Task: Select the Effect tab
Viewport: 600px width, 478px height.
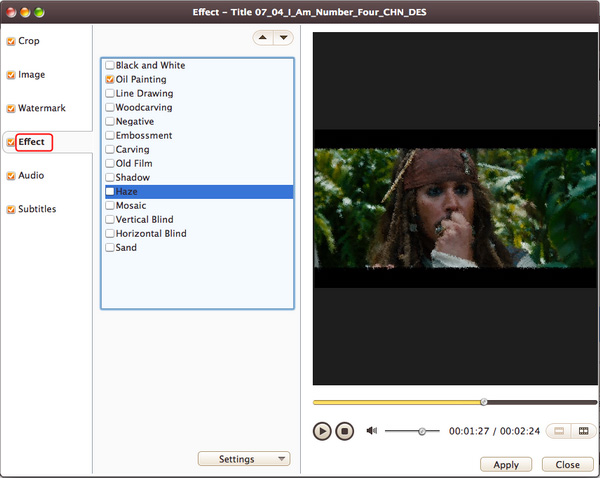Action: 31,142
